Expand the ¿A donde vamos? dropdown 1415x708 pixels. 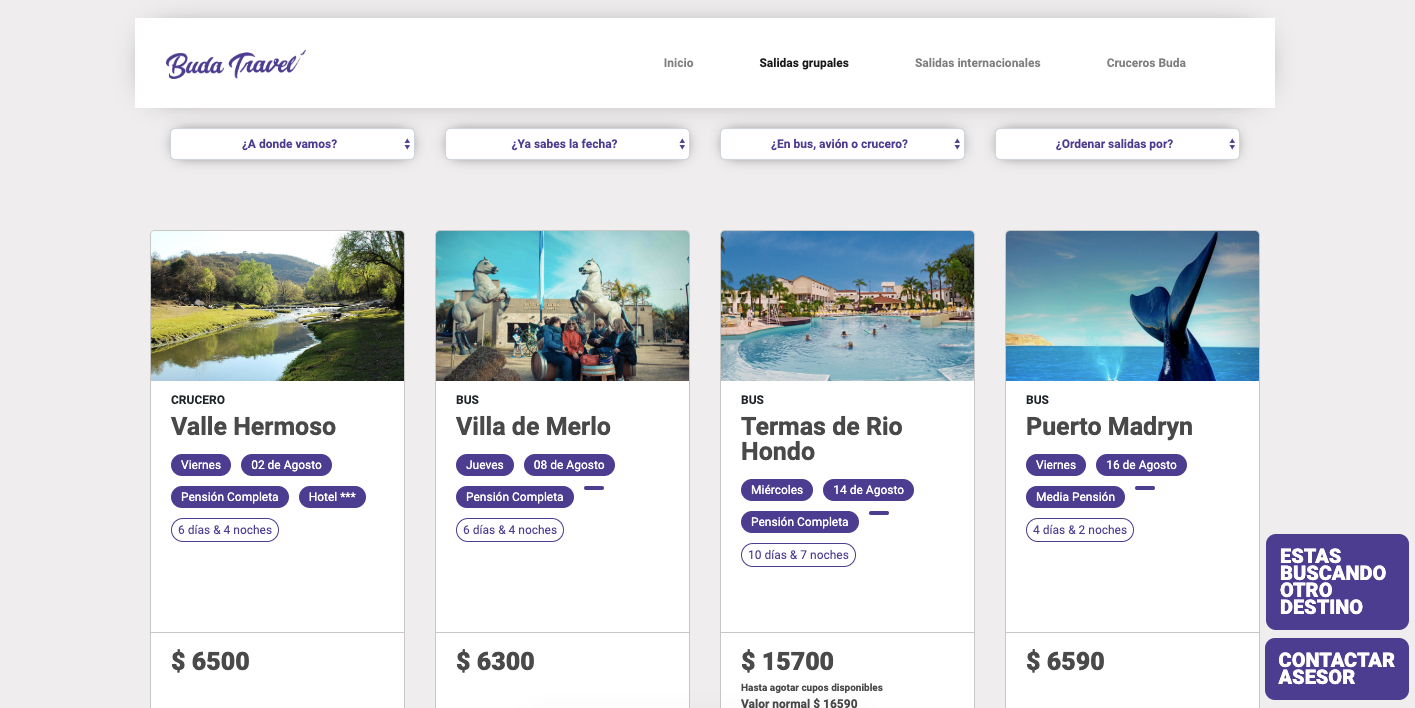point(292,144)
